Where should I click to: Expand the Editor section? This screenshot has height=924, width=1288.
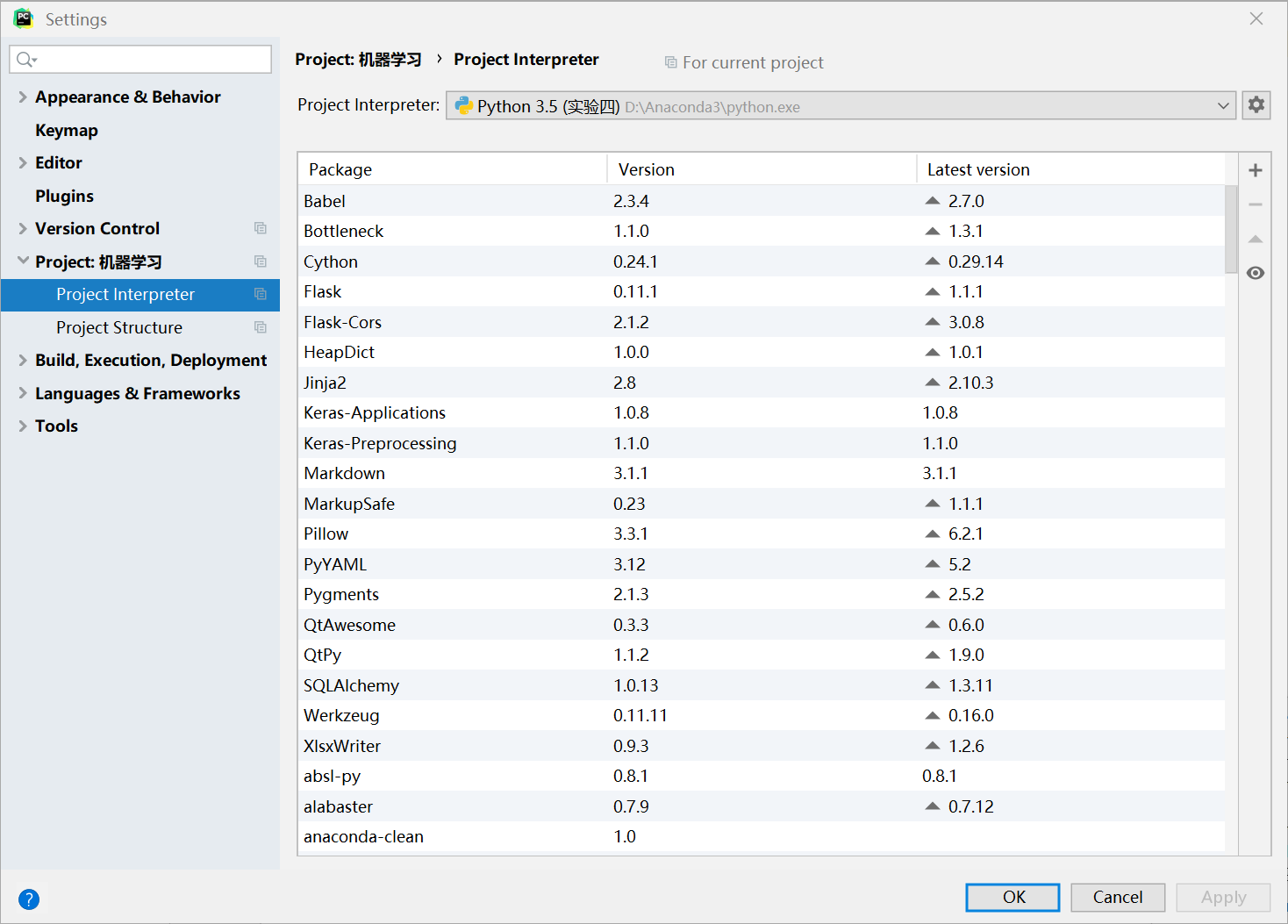23,162
